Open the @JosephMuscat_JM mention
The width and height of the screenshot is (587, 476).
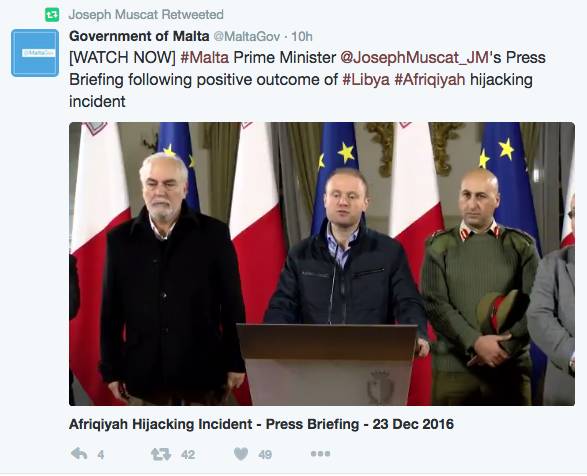(414, 58)
